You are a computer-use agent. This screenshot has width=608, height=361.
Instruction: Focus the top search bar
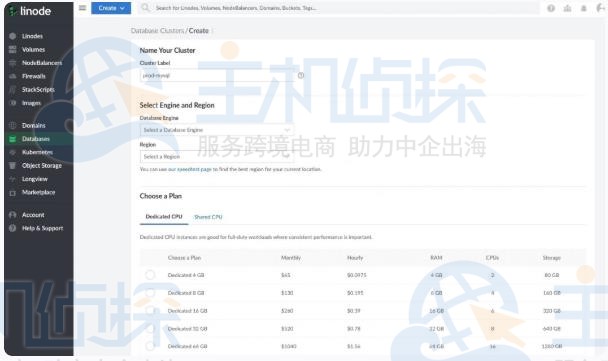(x=338, y=8)
